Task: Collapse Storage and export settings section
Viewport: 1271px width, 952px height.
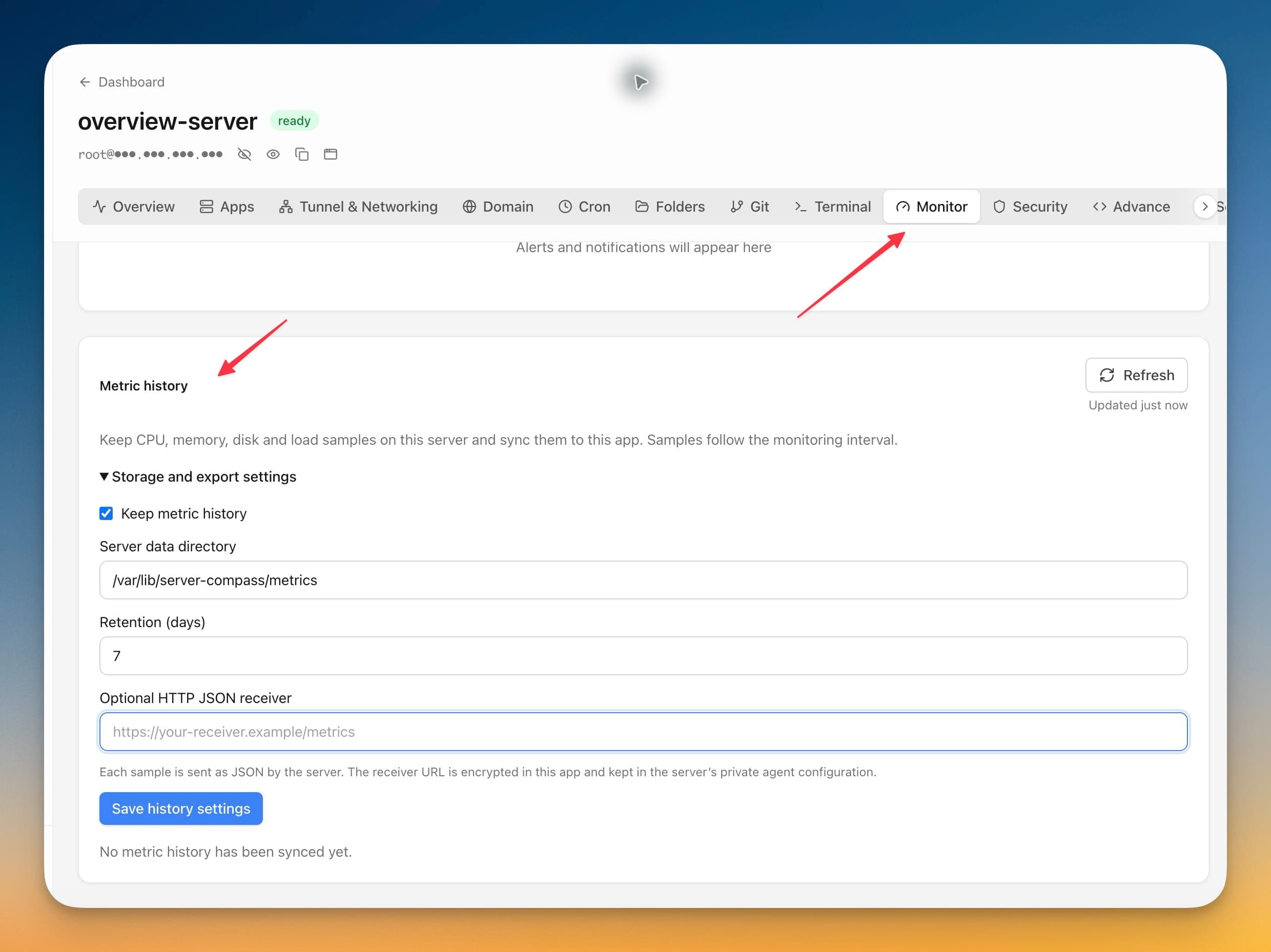Action: [198, 477]
